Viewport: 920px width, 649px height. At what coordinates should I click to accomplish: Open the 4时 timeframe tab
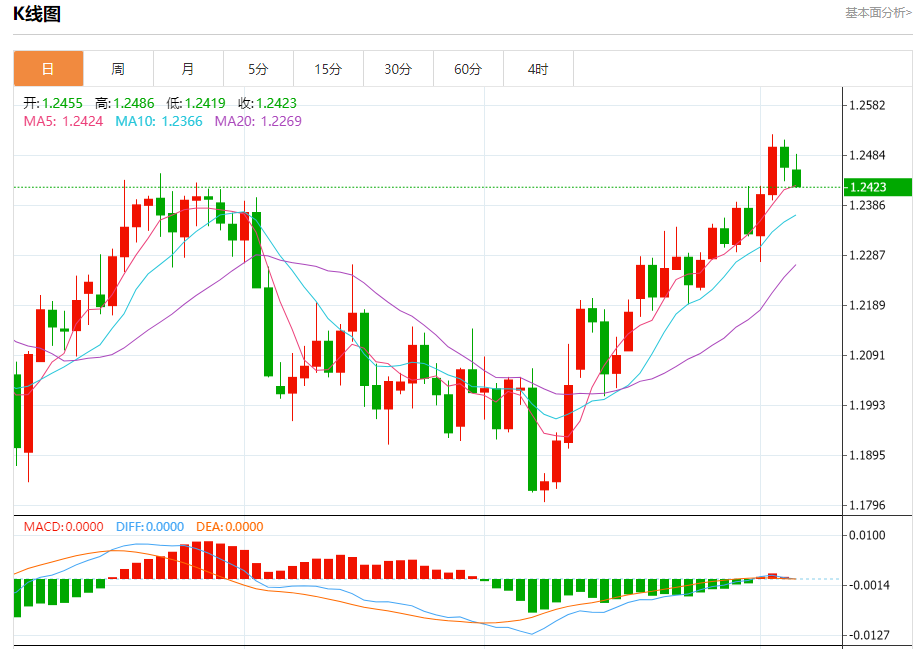pos(538,69)
